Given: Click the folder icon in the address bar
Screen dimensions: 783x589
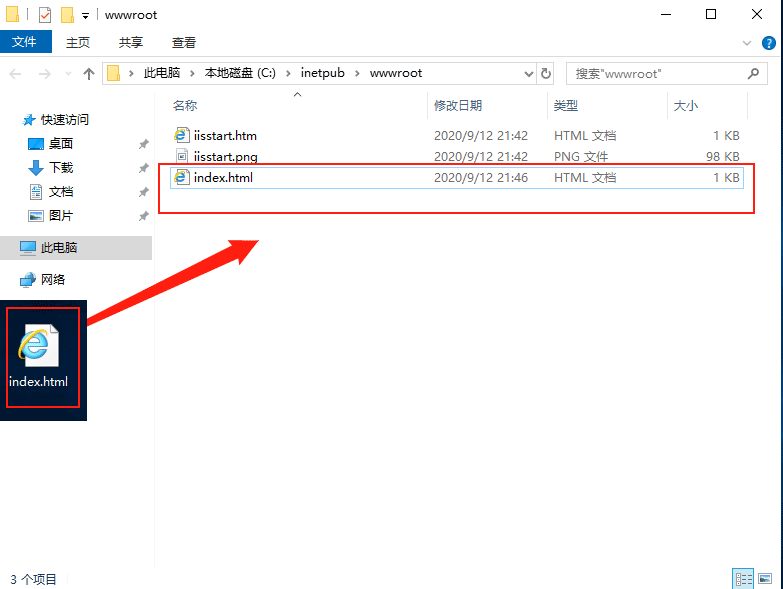Looking at the screenshot, I should 114,73.
